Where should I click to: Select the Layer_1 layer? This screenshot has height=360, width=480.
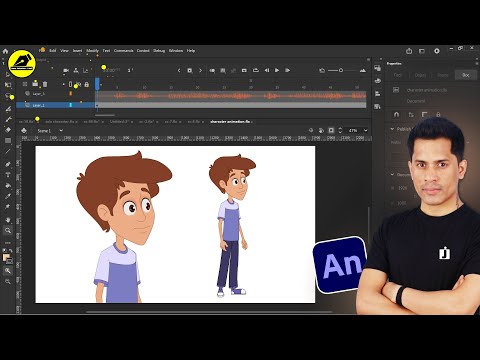55,105
